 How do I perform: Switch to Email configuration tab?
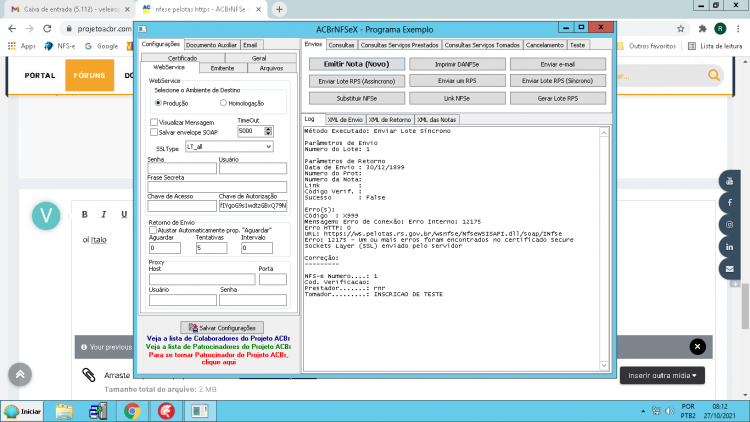point(250,45)
